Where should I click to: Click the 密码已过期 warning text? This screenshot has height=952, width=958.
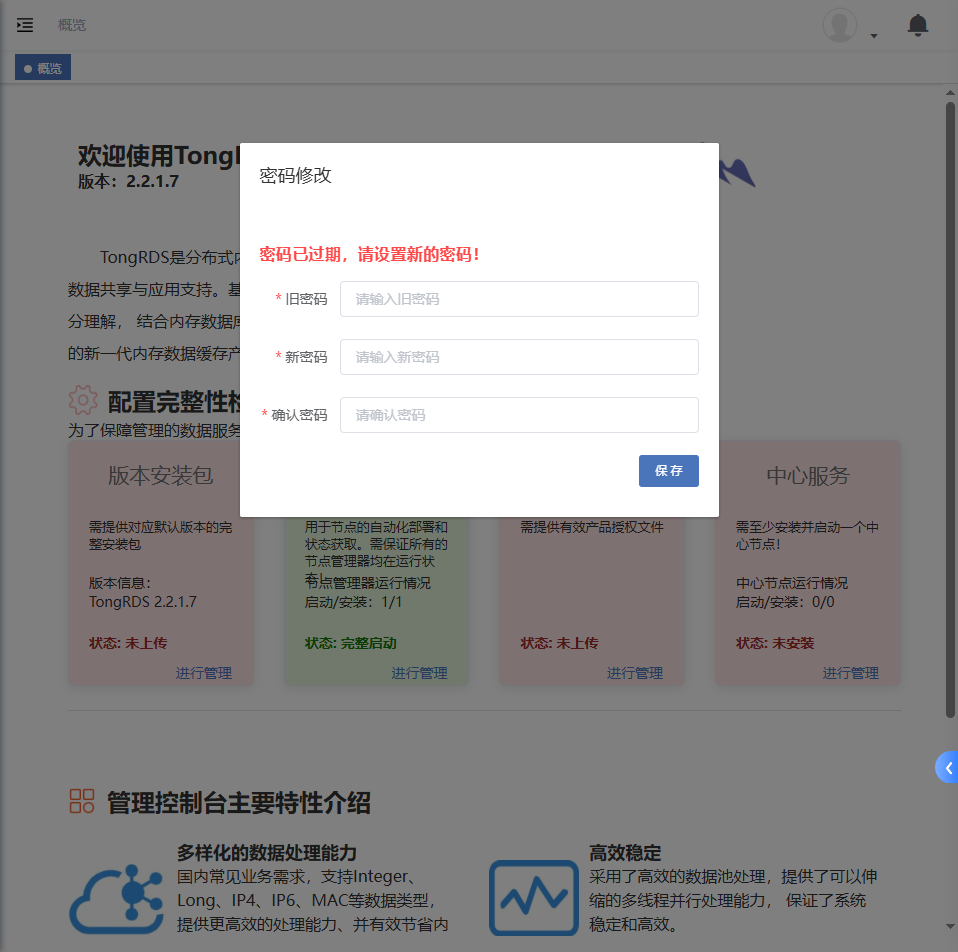369,254
